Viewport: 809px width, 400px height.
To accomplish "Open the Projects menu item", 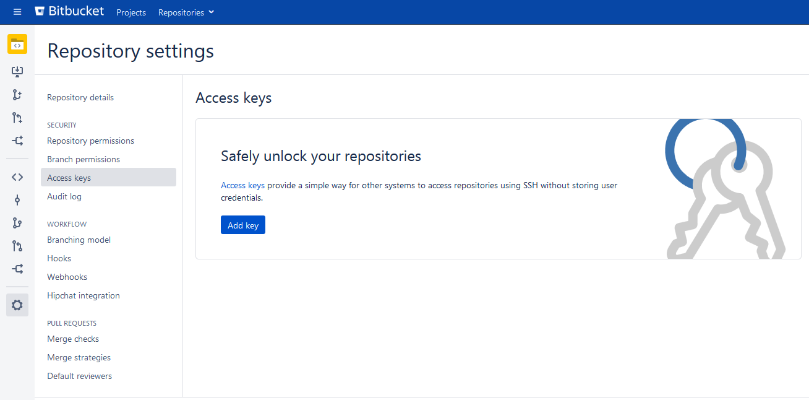I will click(x=131, y=12).
